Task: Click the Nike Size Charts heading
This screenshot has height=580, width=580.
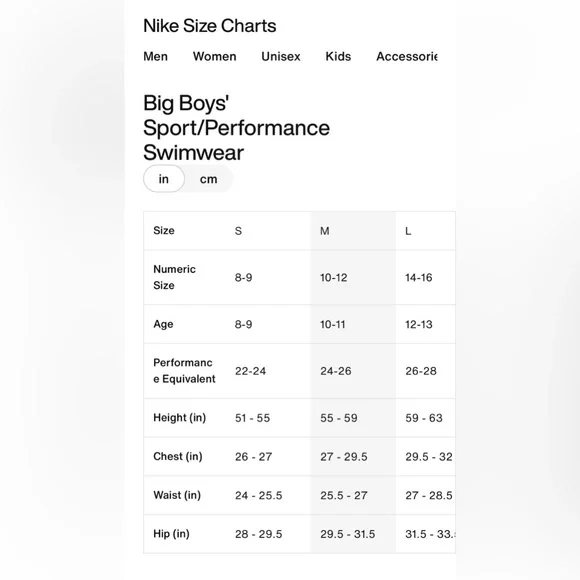Action: pyautogui.click(x=210, y=26)
